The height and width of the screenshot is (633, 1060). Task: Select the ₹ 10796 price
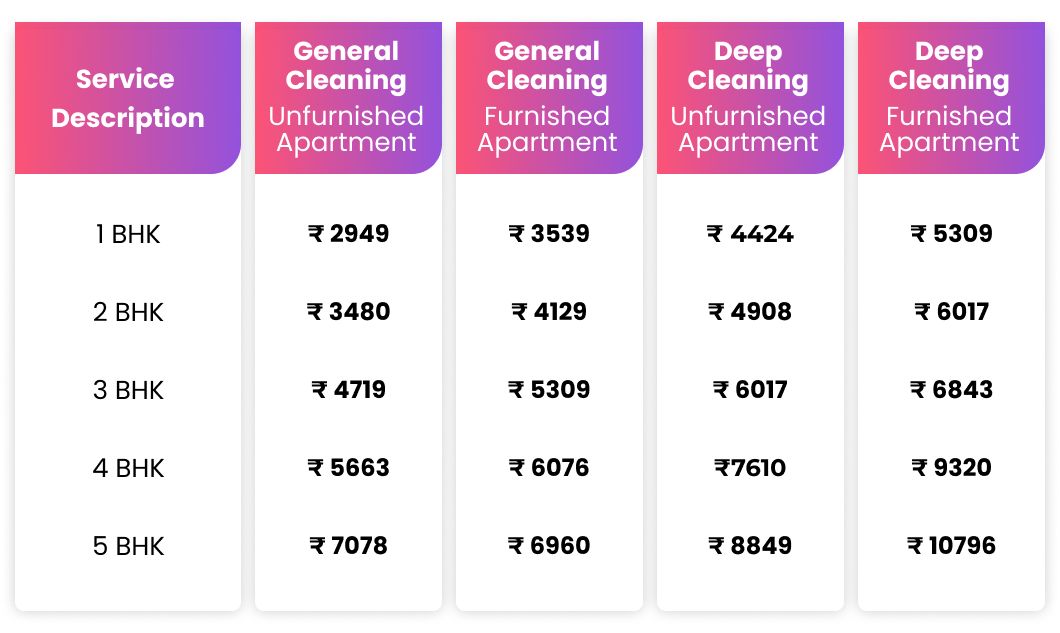point(951,546)
